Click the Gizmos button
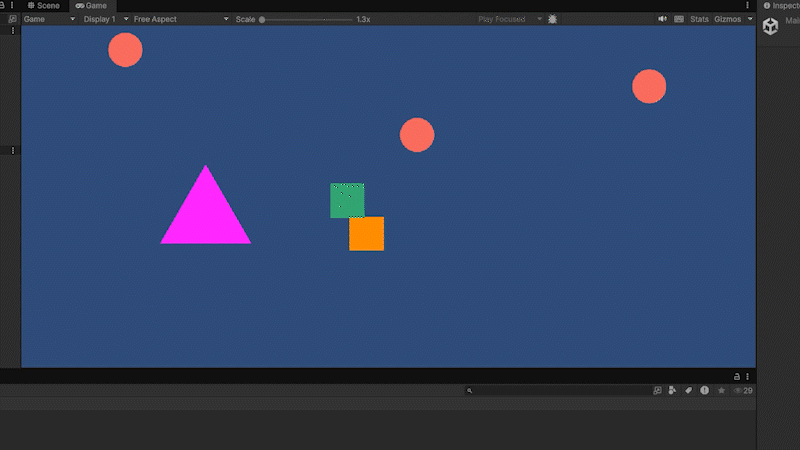The image size is (800, 450). (x=728, y=19)
